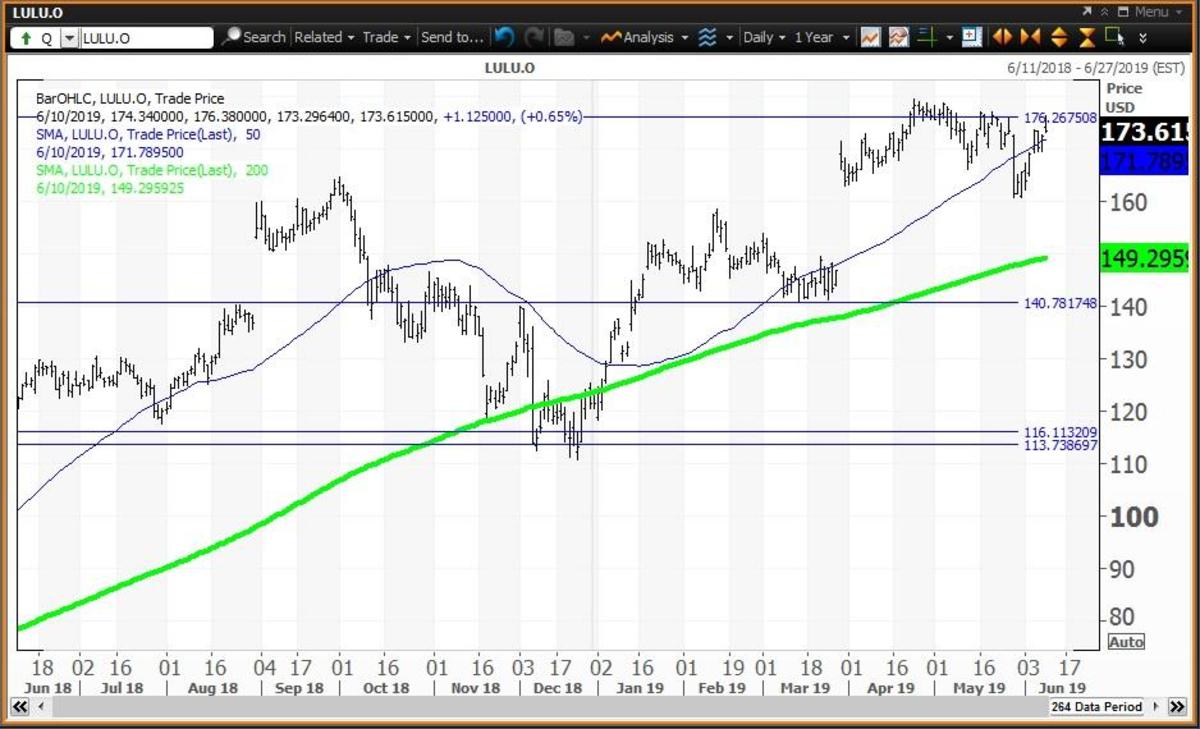Click the Search magnifier button
Viewport: 1200px width, 729px height.
253,37
